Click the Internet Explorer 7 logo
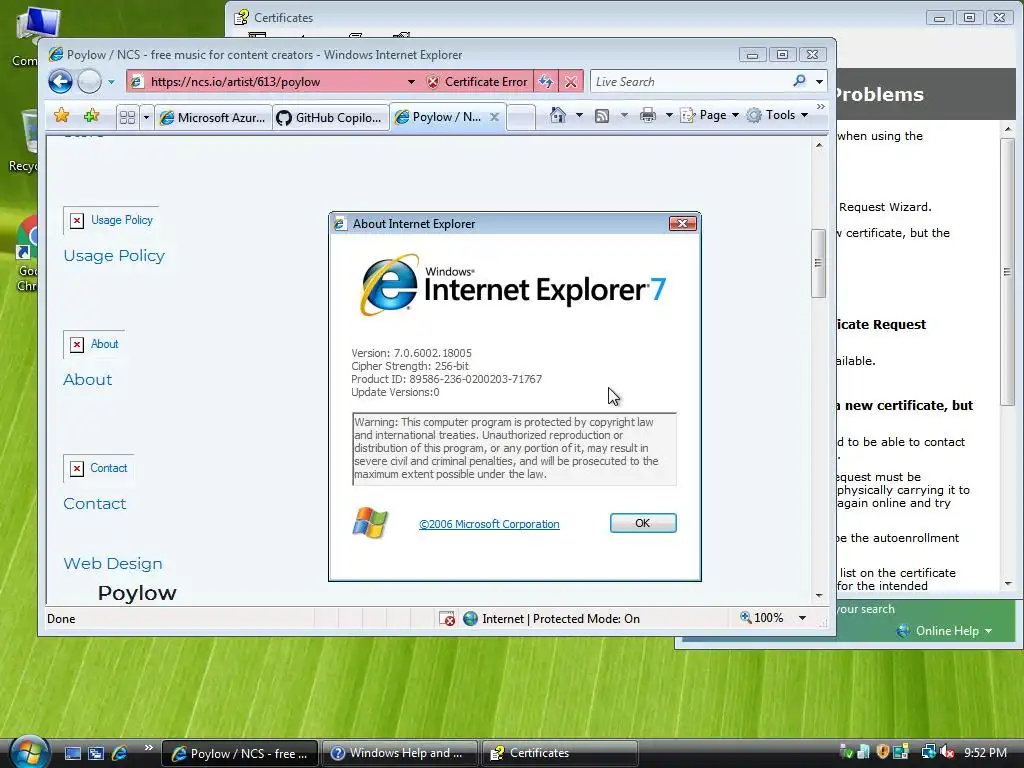The width and height of the screenshot is (1024, 768). [513, 285]
